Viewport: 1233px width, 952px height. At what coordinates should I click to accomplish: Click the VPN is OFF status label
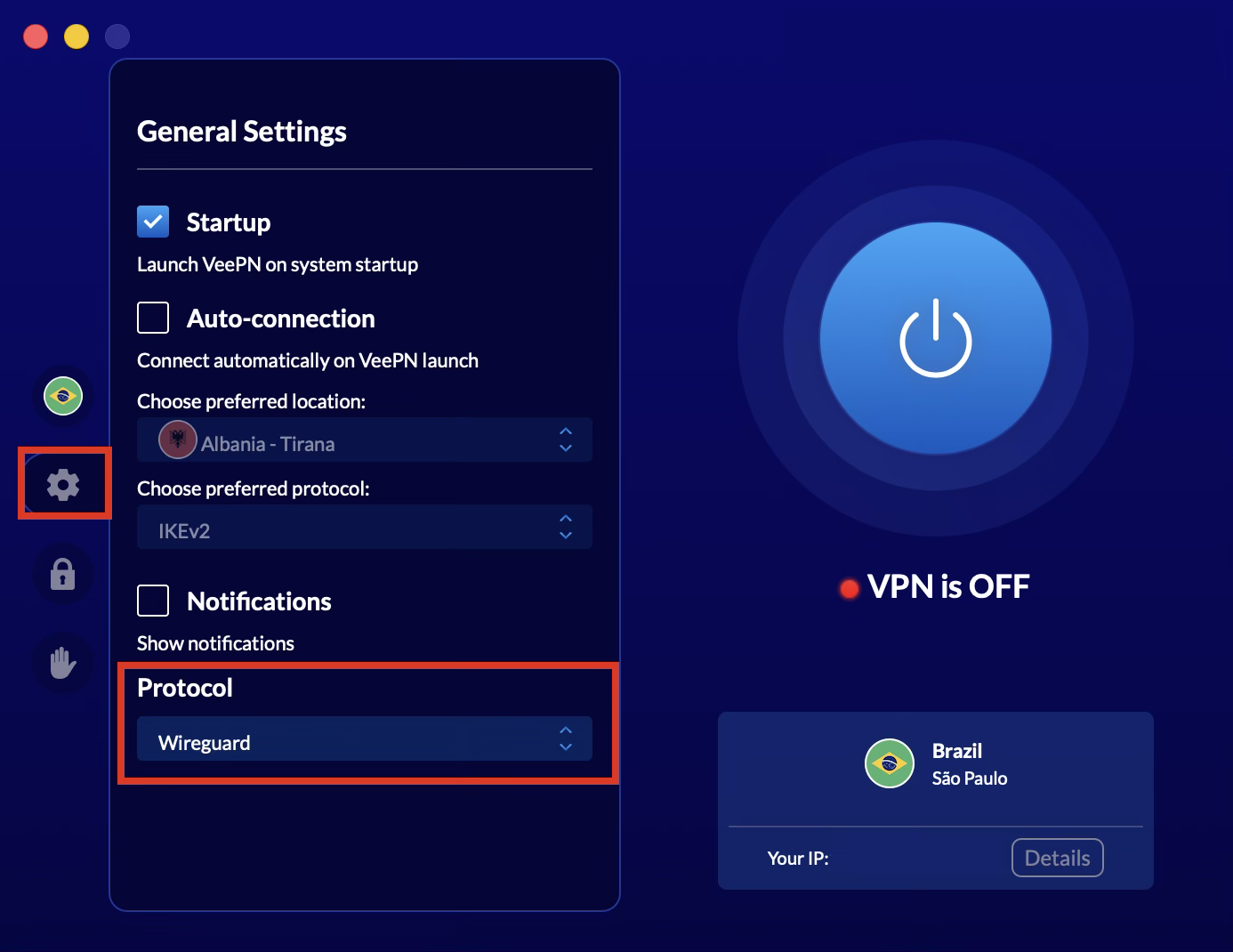click(948, 587)
